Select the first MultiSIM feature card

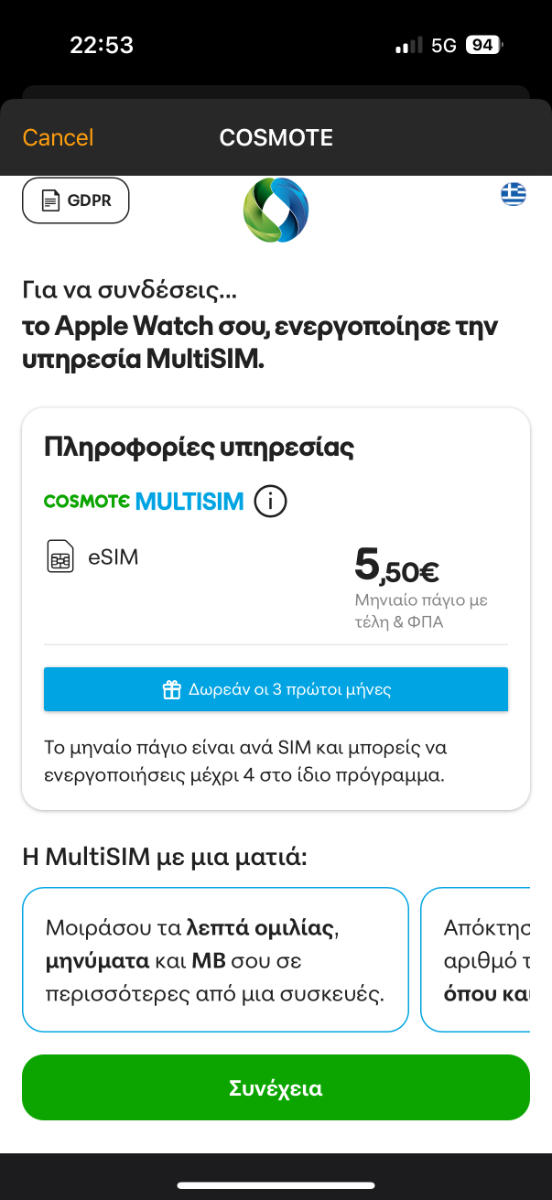215,960
